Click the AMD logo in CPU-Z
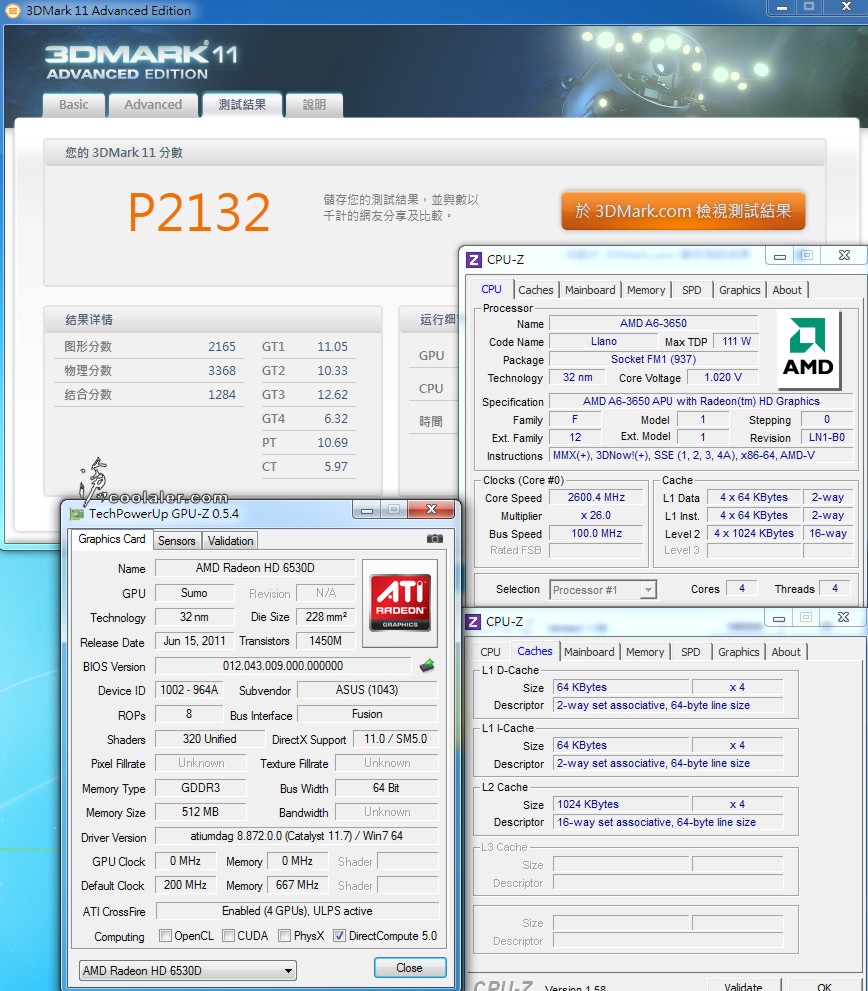The width and height of the screenshot is (868, 991). point(808,350)
